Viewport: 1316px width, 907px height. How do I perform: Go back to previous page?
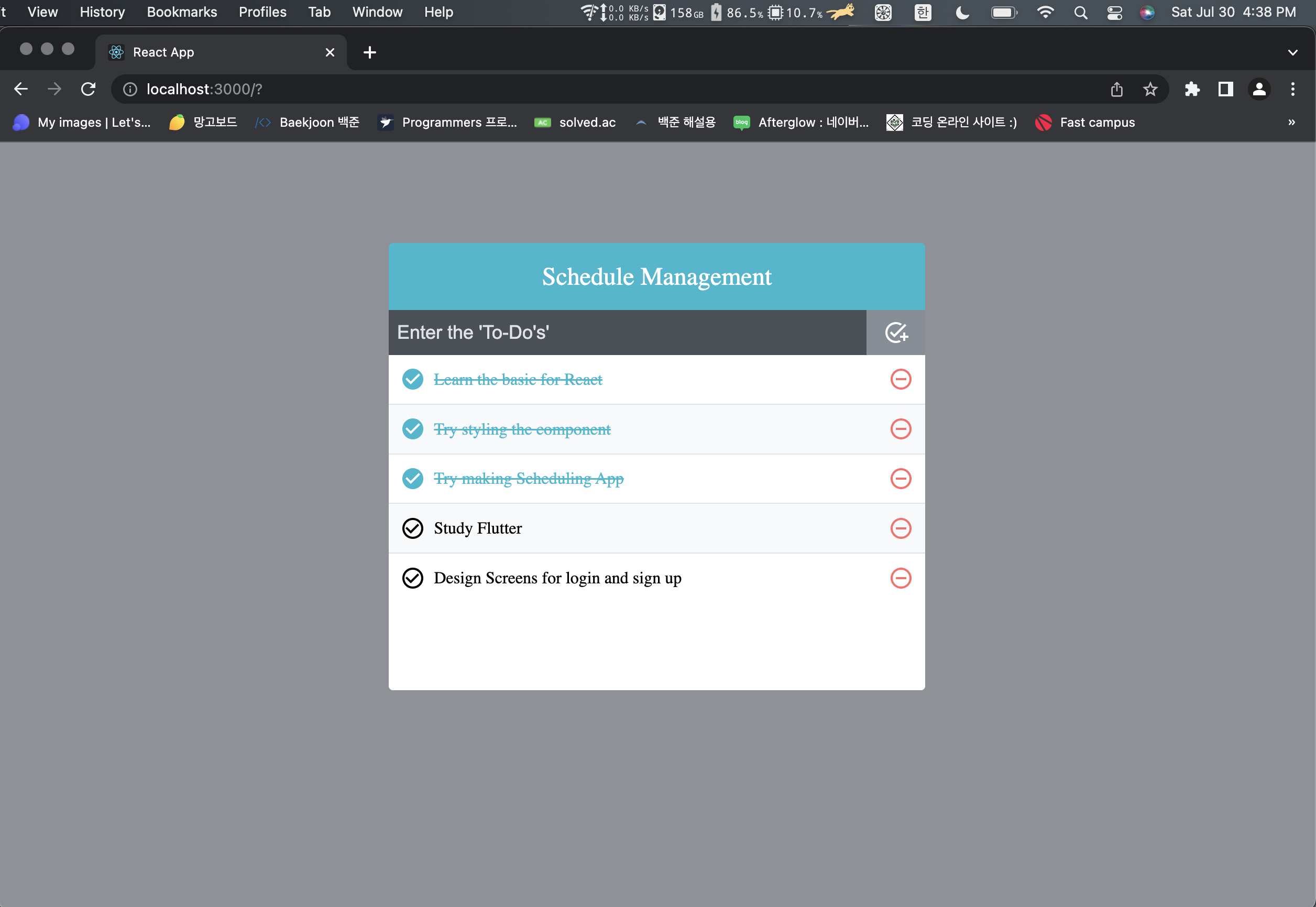point(21,89)
